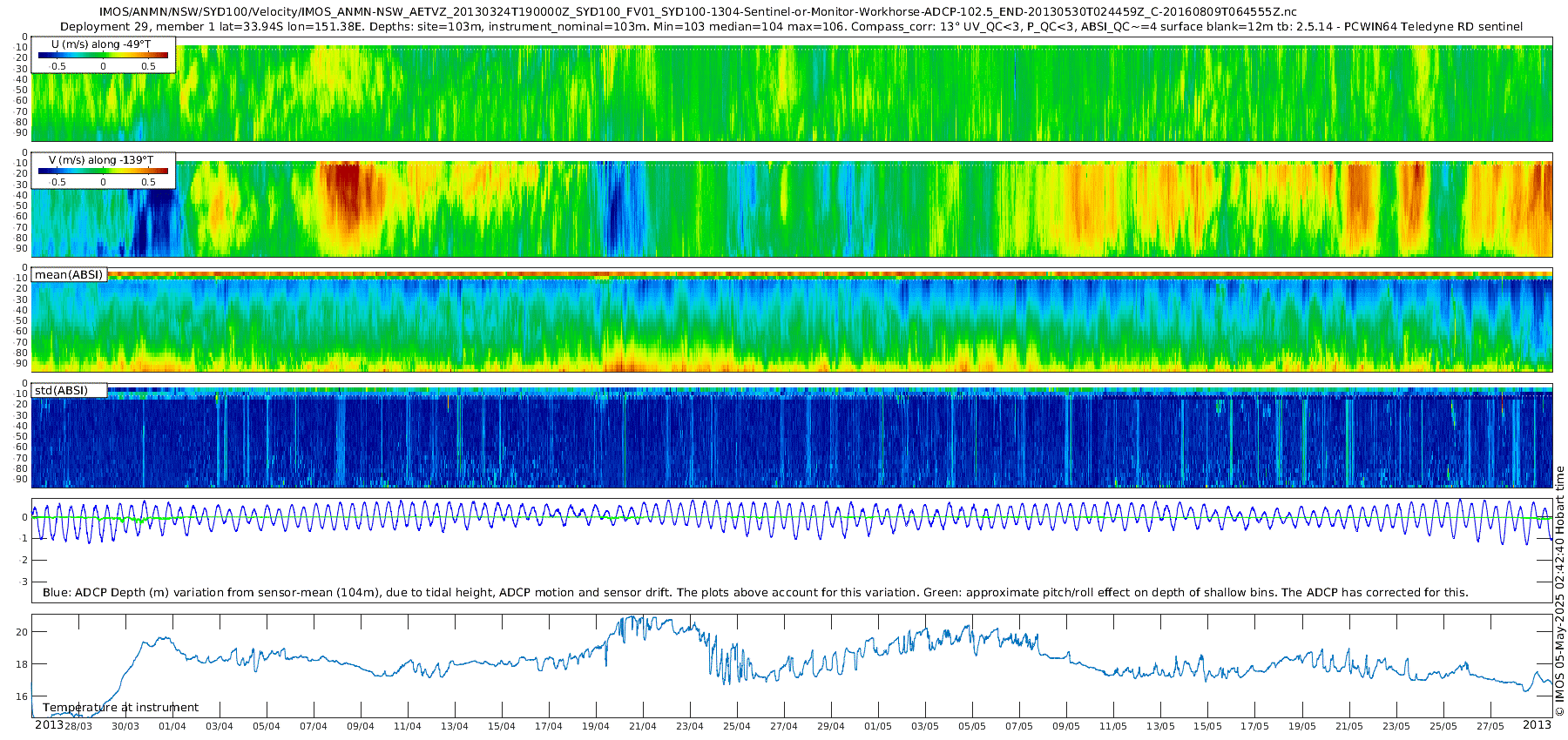Click the U velocity colorbar legend
1568x740 pixels.
point(104,55)
